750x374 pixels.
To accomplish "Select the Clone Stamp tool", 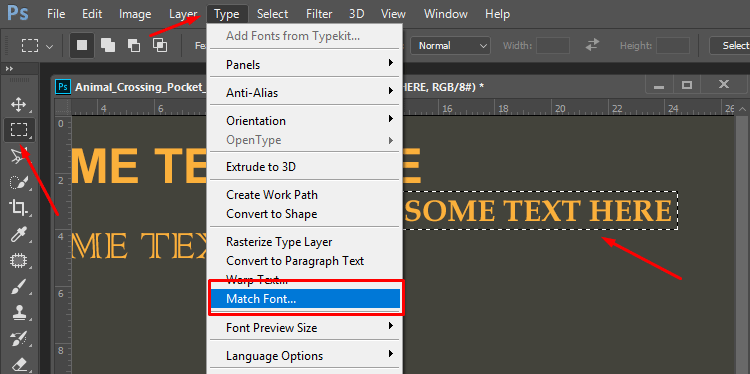I will [19, 313].
